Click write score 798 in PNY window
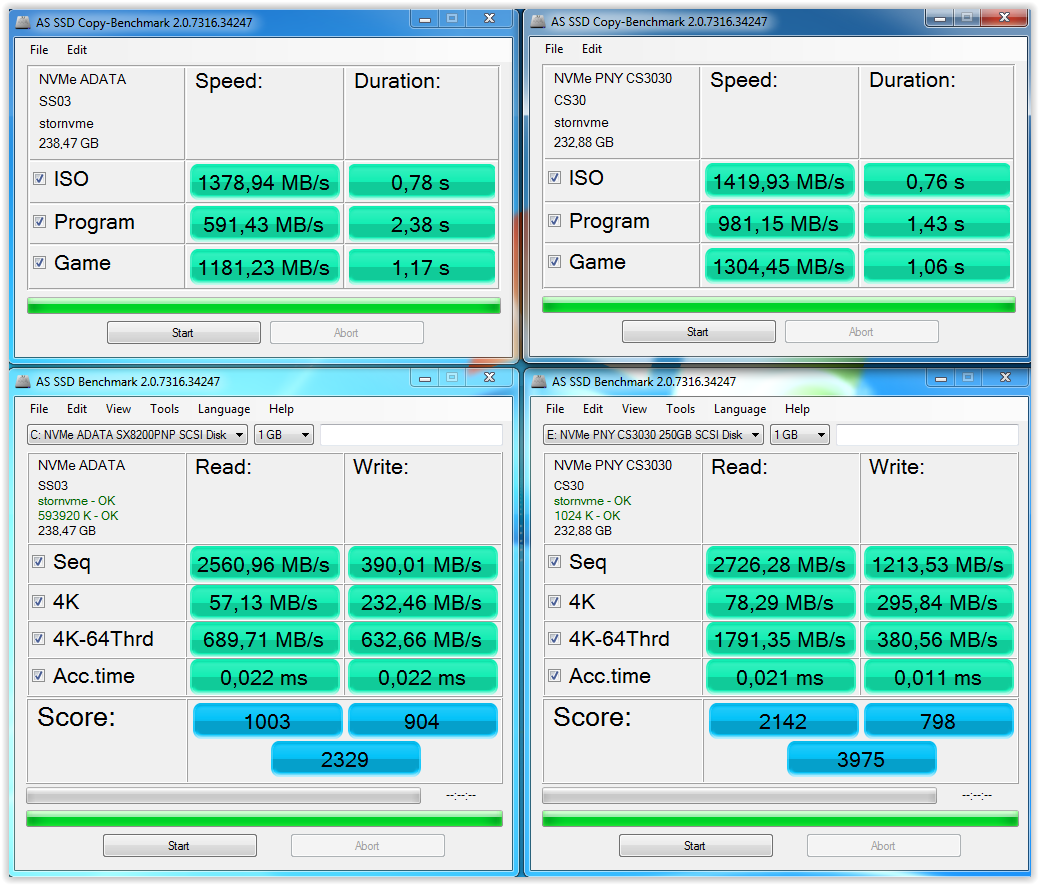 (x=938, y=720)
